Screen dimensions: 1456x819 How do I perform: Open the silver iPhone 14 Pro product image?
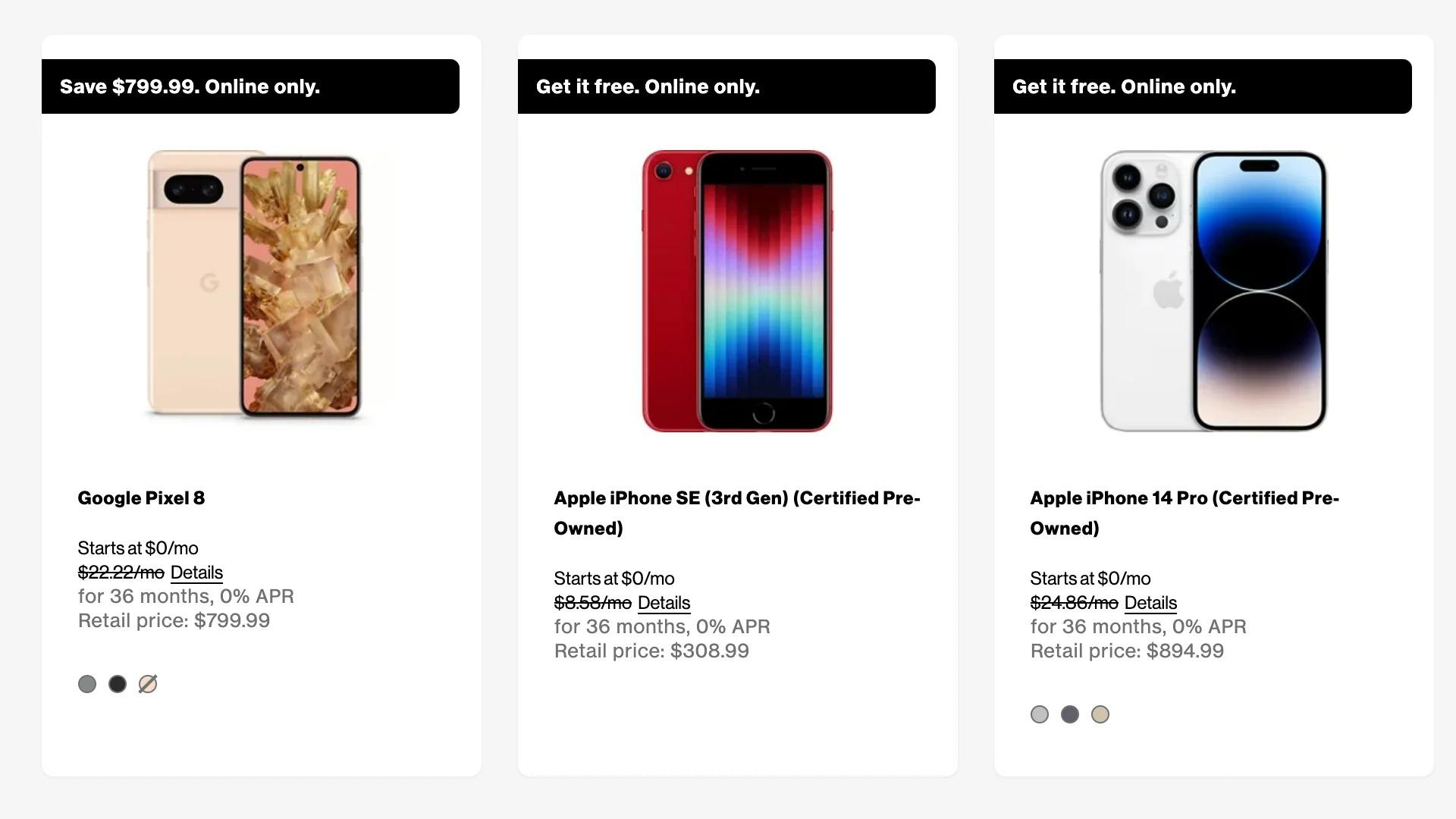coord(1213,291)
